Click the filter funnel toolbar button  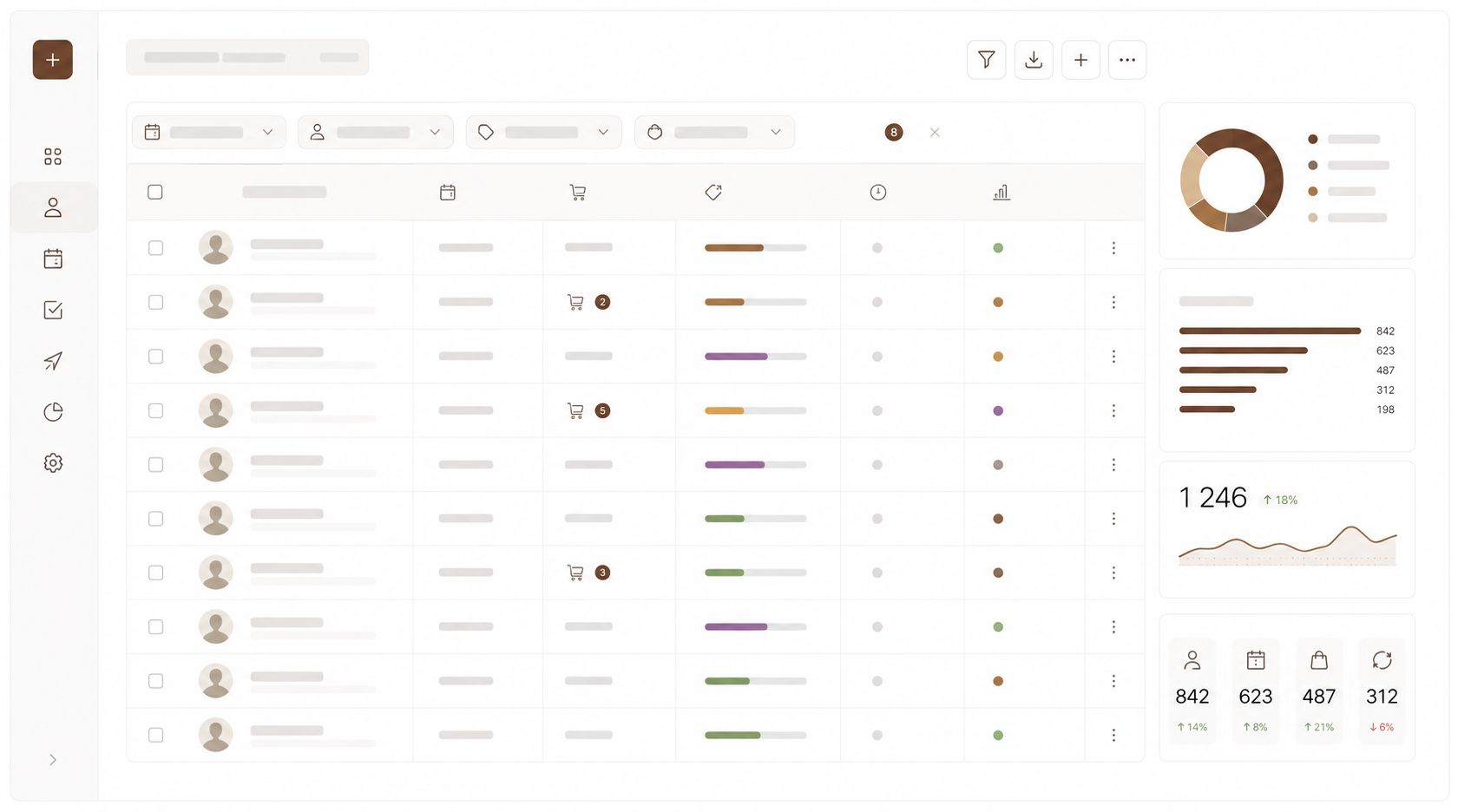click(x=987, y=60)
